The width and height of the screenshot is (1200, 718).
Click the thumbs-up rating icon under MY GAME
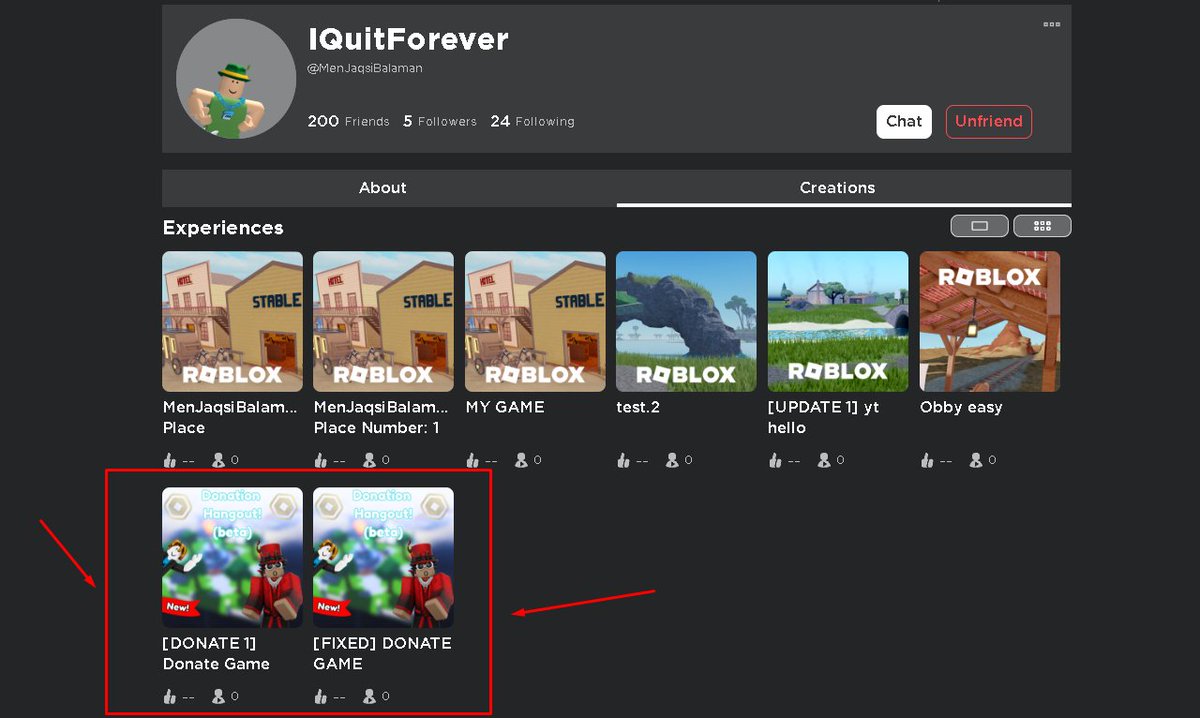472,460
